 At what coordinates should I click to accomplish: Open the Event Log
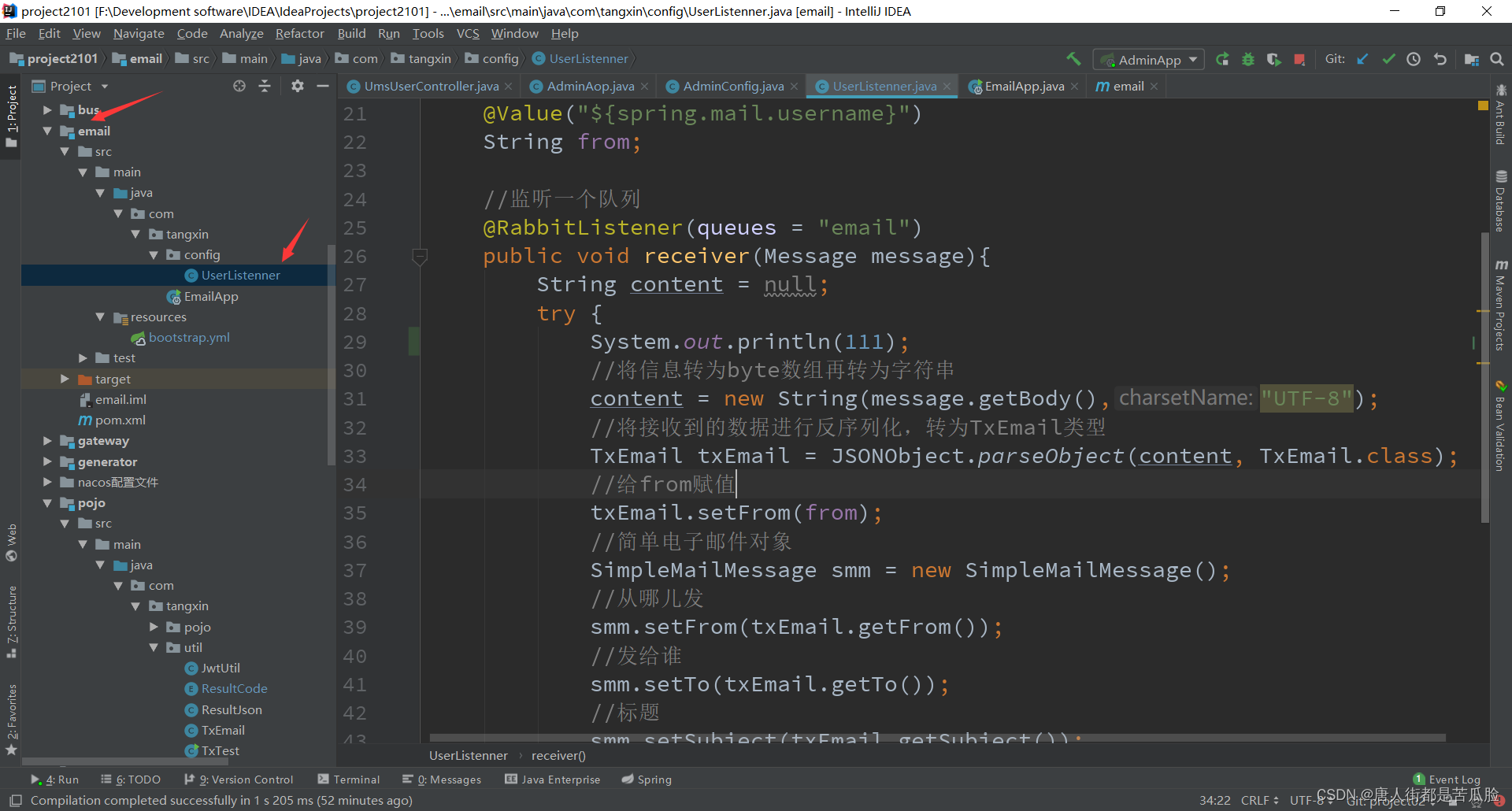pos(1447,780)
